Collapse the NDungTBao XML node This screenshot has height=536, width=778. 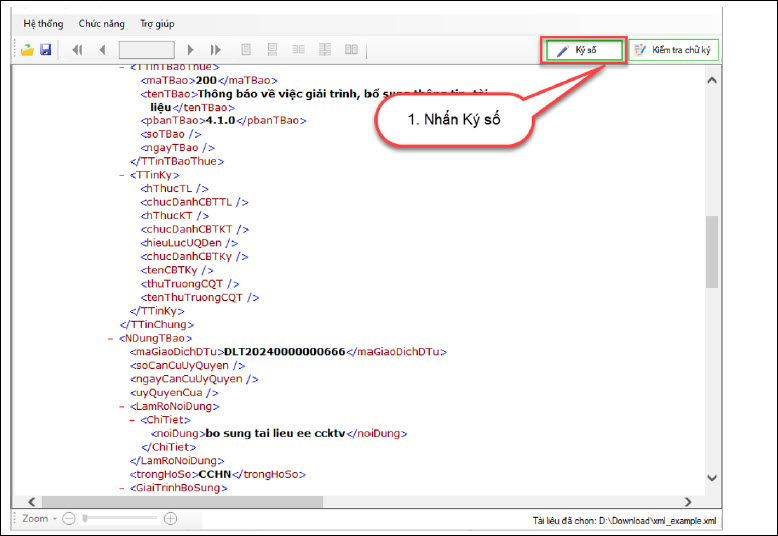click(x=109, y=338)
